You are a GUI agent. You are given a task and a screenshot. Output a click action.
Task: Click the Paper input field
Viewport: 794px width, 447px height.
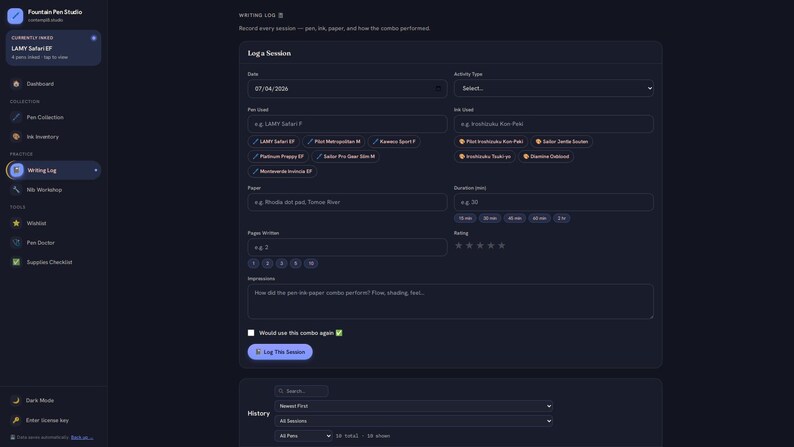[347, 202]
